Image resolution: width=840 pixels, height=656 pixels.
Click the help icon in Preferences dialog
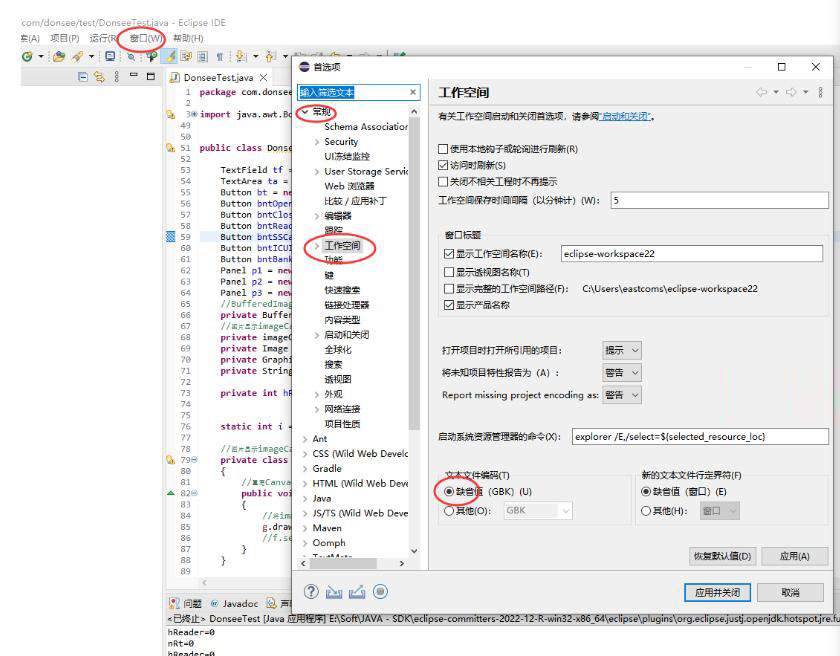pyautogui.click(x=311, y=592)
